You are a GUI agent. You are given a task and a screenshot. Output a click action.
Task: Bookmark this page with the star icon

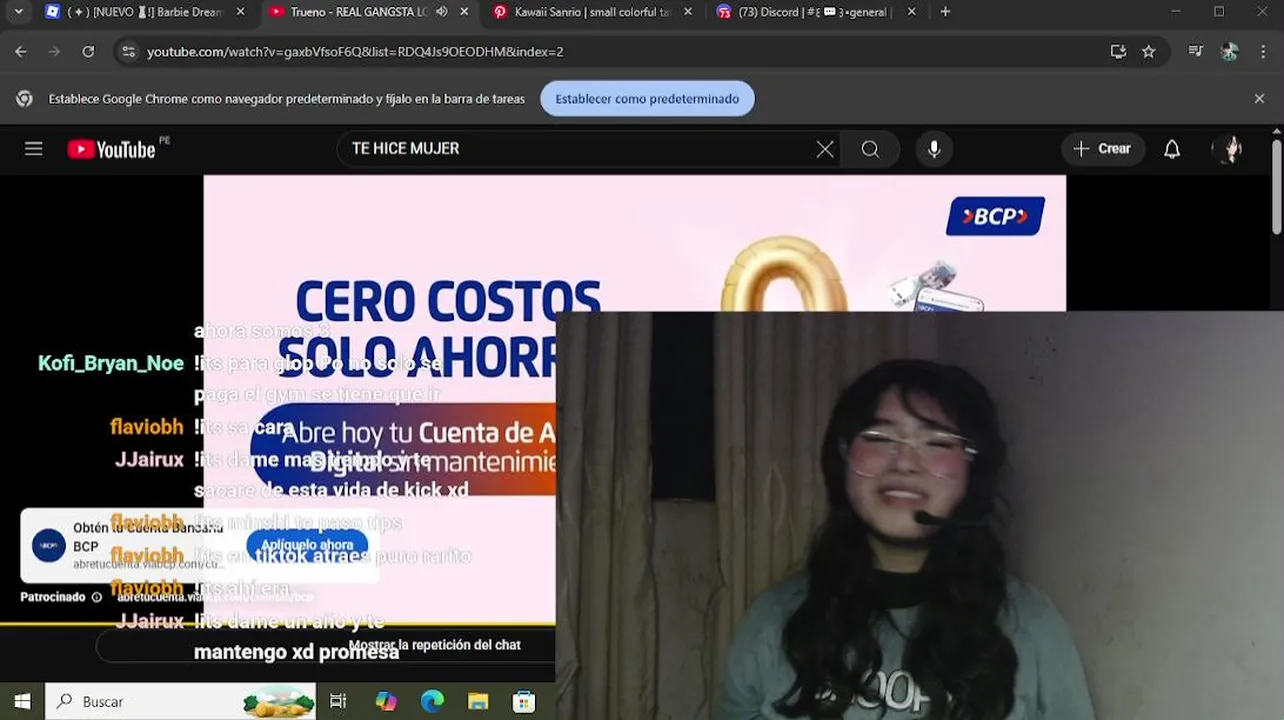(x=1148, y=51)
